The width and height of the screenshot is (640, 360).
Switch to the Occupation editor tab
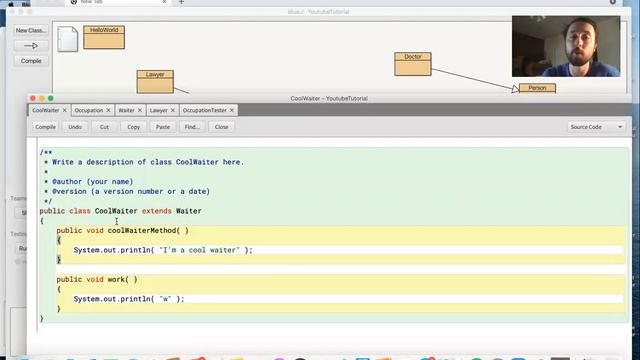click(89, 110)
